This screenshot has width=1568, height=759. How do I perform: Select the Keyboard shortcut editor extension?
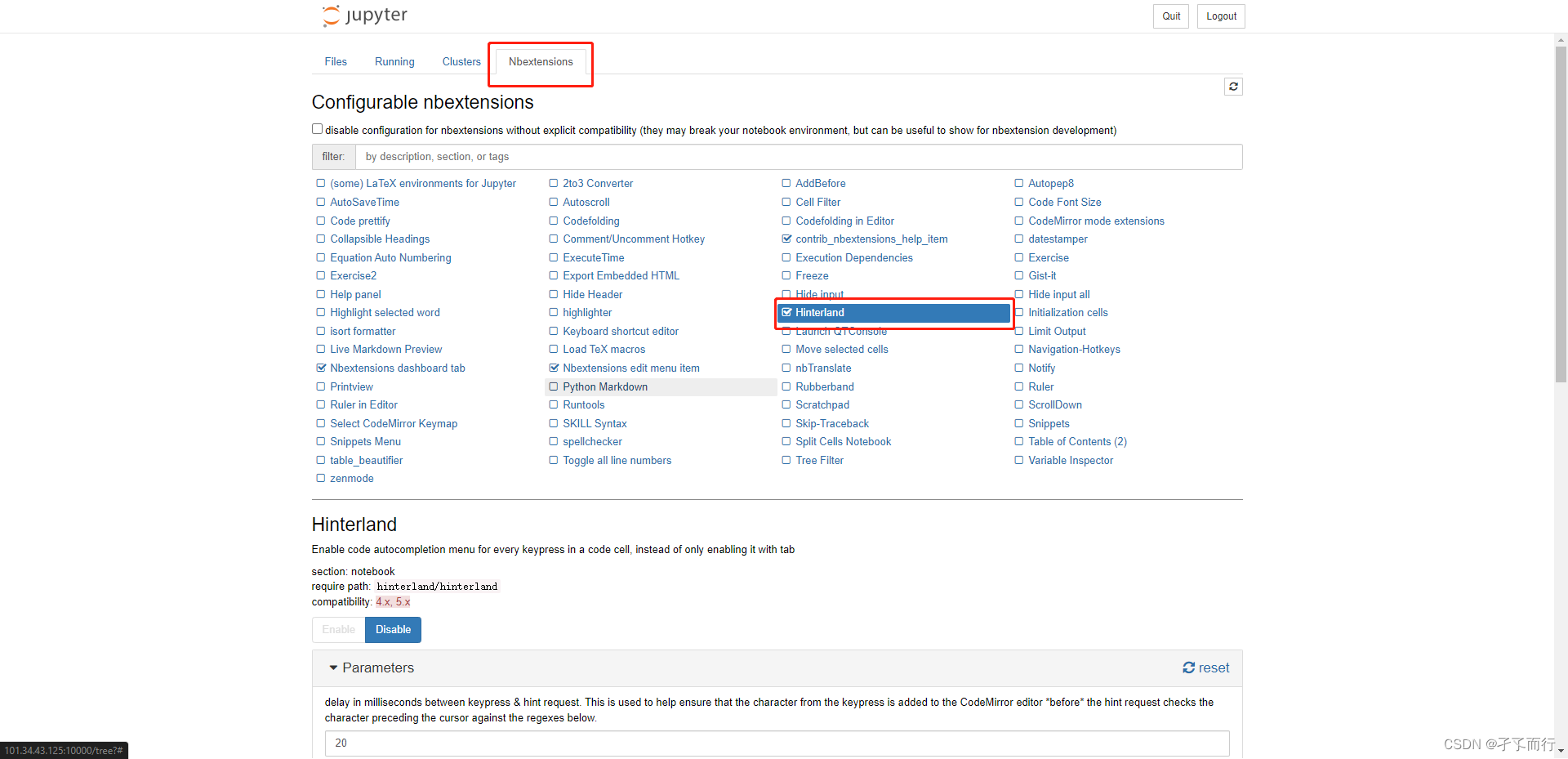pyautogui.click(x=620, y=332)
